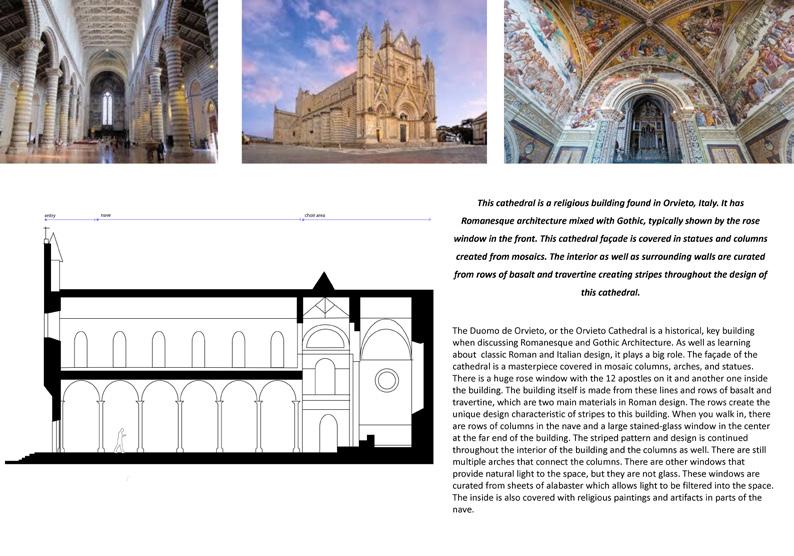Select the striped nave interior photo
This screenshot has width=794, height=556.
(x=109, y=82)
